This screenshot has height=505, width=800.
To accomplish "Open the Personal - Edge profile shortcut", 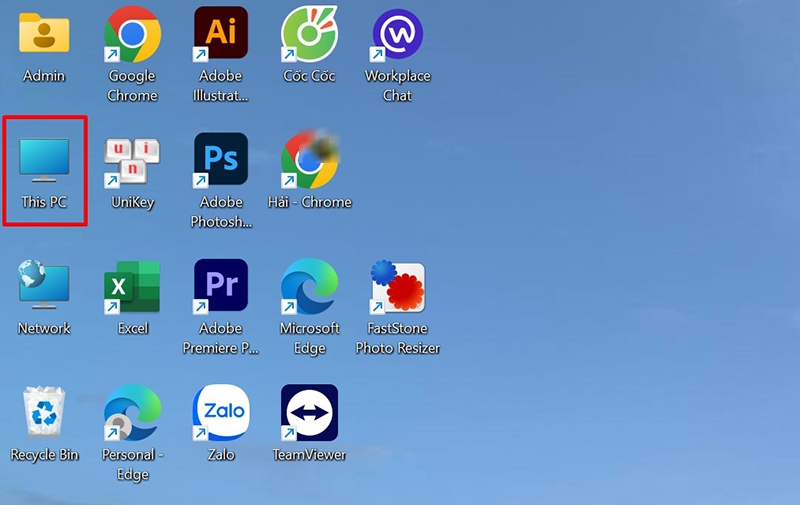I will point(132,412).
